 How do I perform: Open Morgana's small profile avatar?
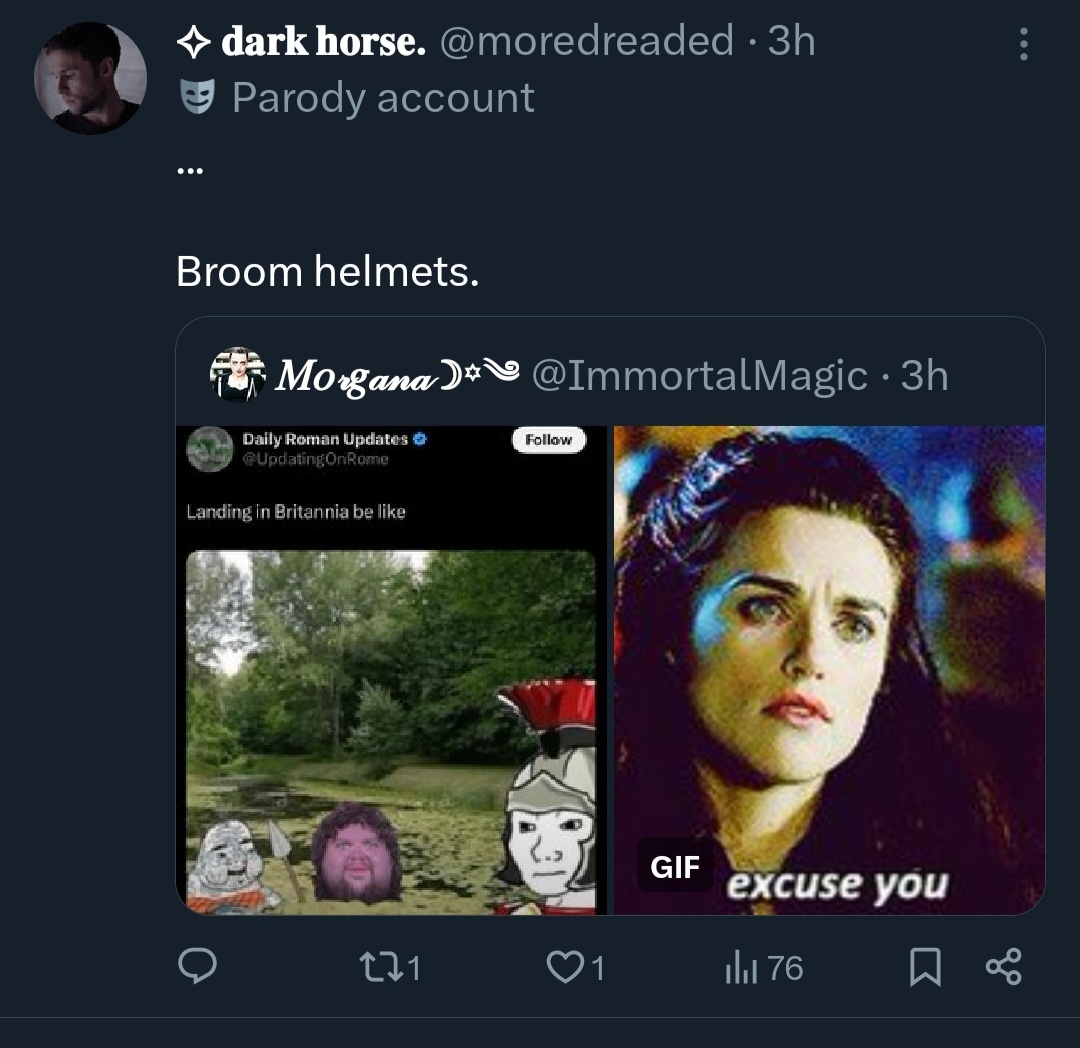pos(237,375)
